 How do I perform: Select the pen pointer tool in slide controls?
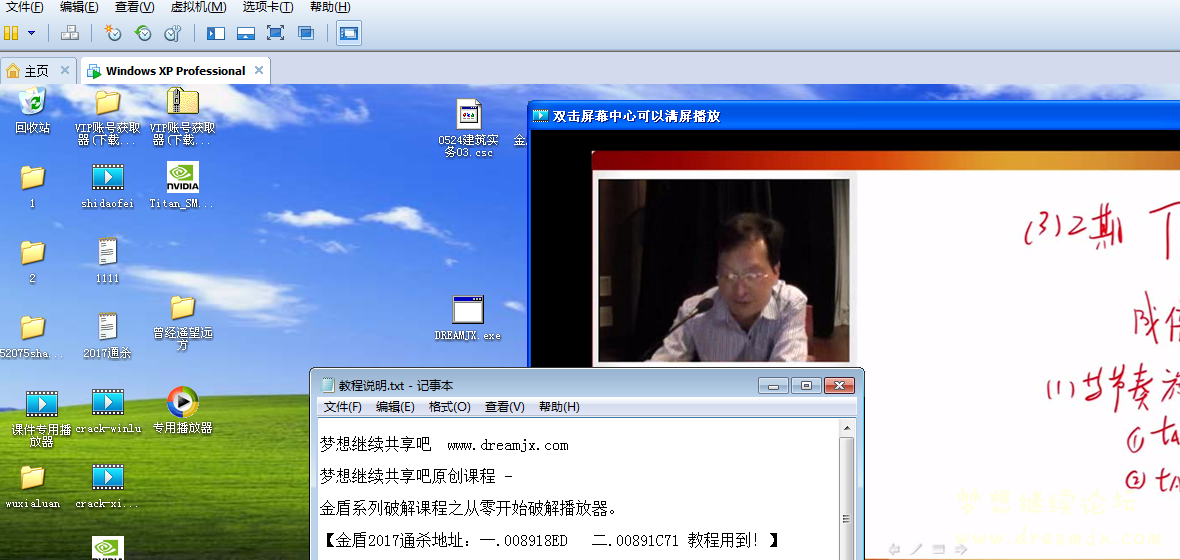917,549
